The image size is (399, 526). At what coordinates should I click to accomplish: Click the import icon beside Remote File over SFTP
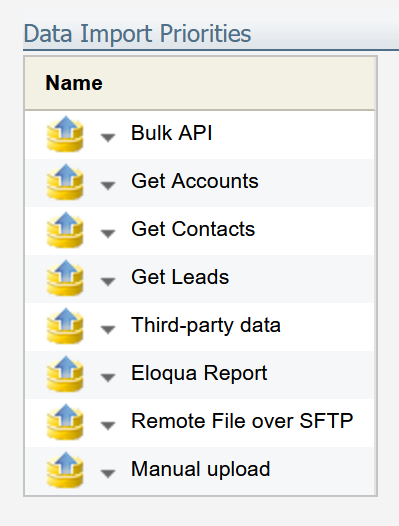65,422
